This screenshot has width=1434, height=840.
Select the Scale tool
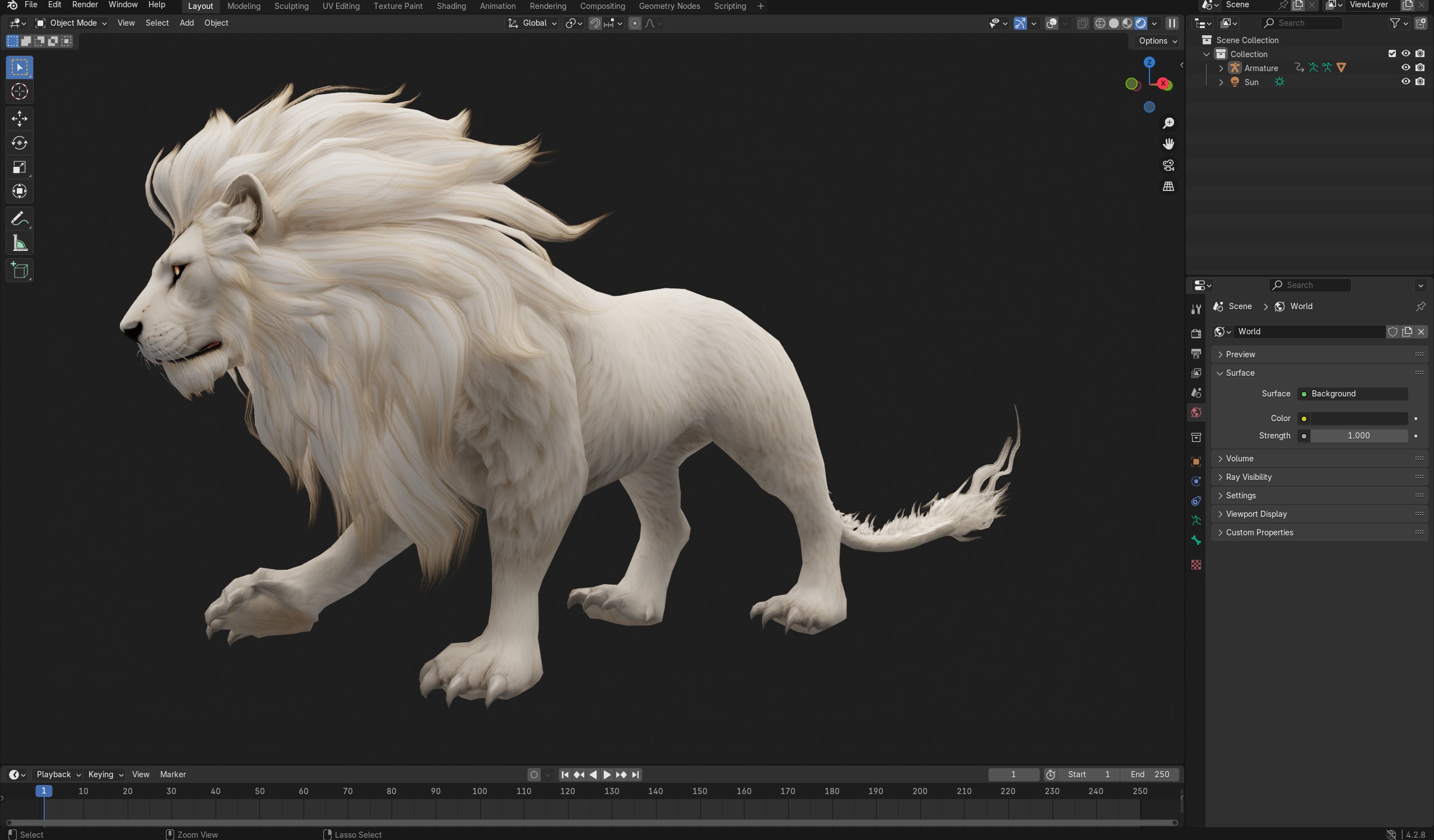(x=20, y=167)
